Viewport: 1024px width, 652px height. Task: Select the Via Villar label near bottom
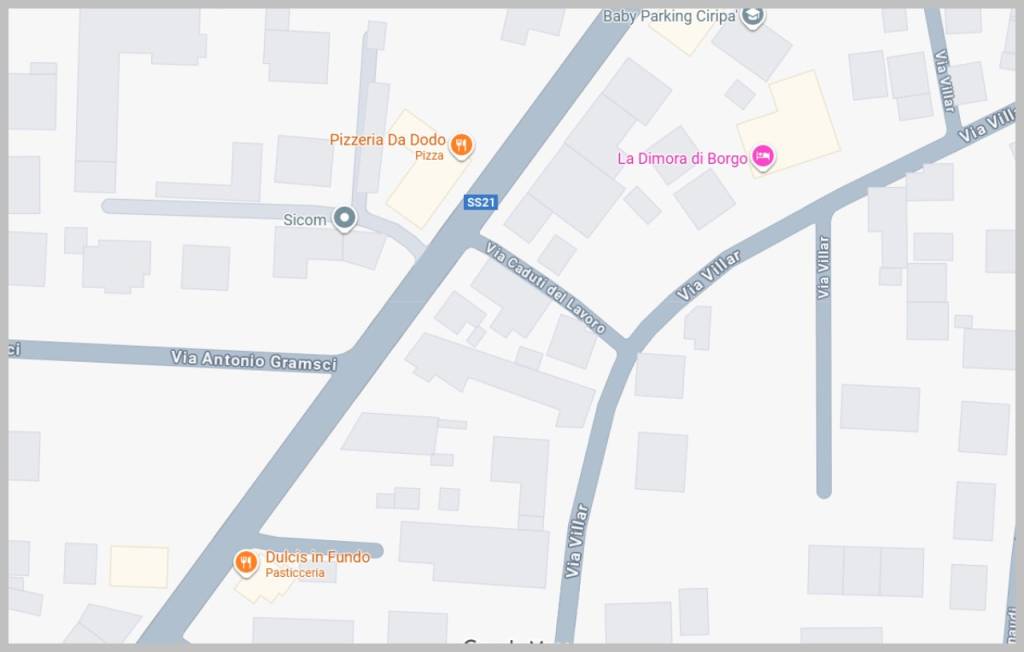(x=574, y=541)
